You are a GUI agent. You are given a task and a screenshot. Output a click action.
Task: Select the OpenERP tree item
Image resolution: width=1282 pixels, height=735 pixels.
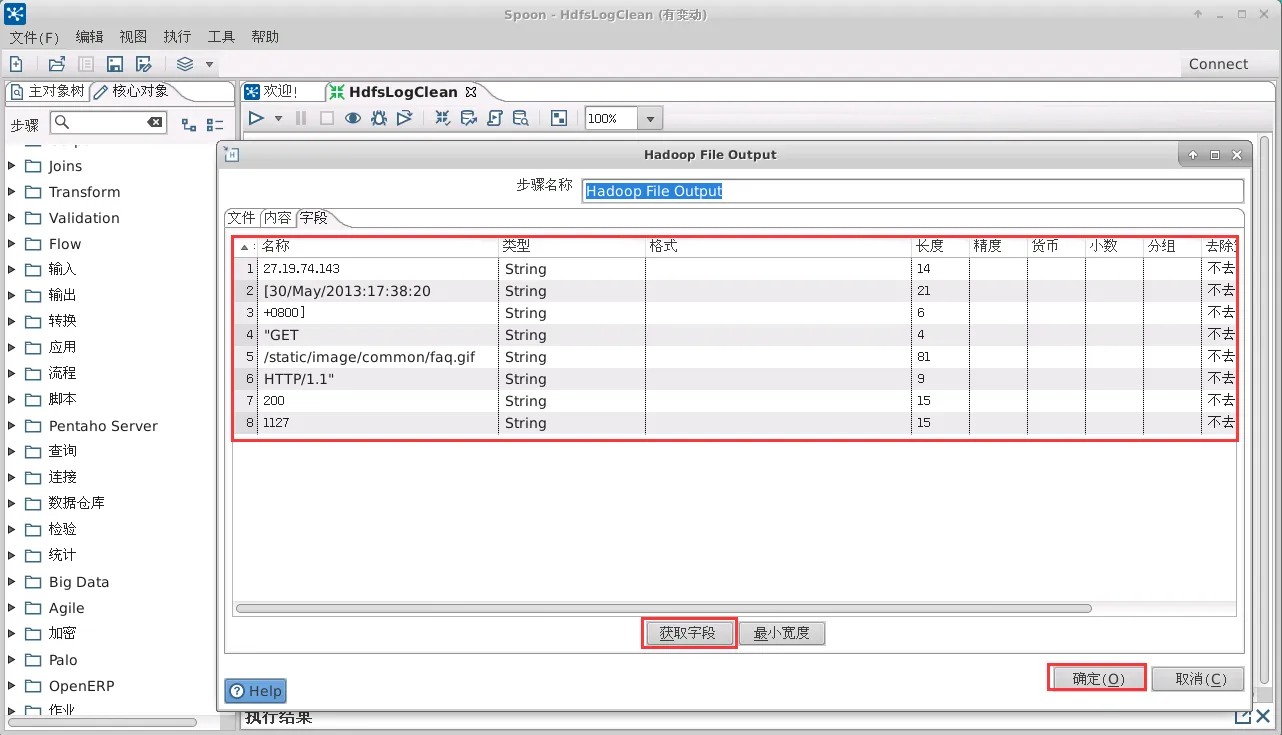click(x=81, y=686)
